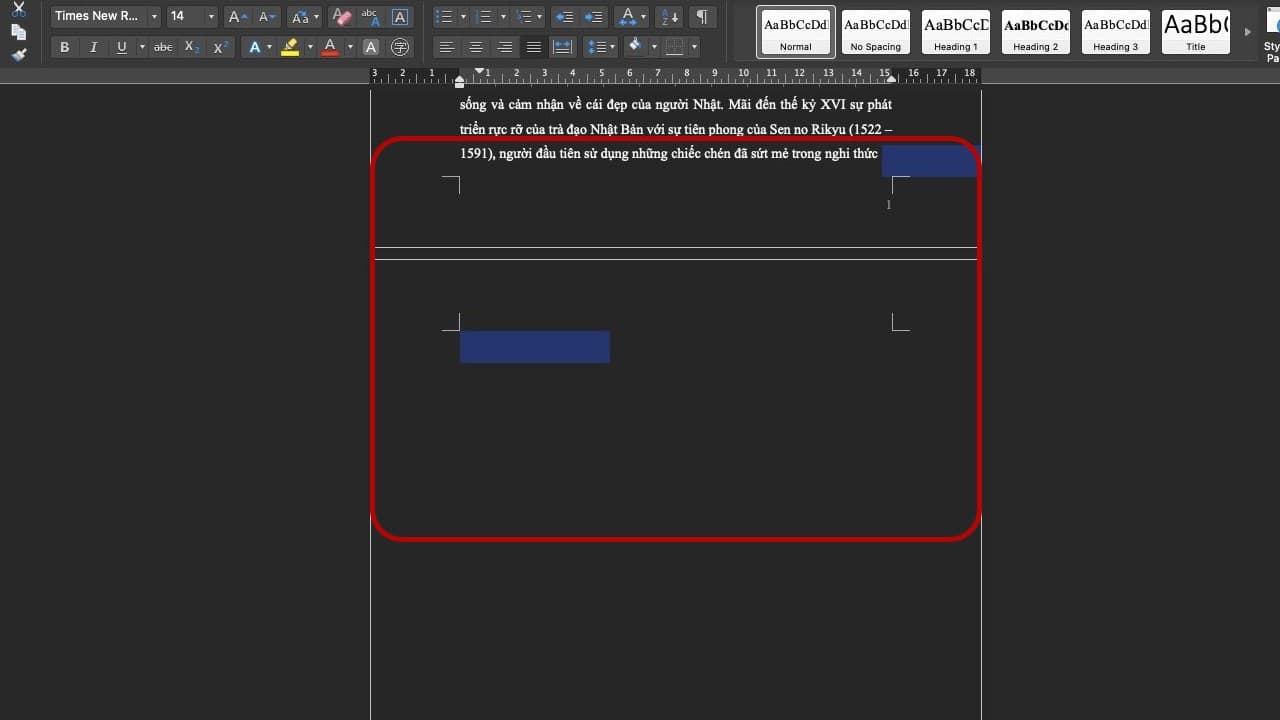The height and width of the screenshot is (720, 1280).
Task: Apply the Heading 2 style
Action: (x=1036, y=32)
